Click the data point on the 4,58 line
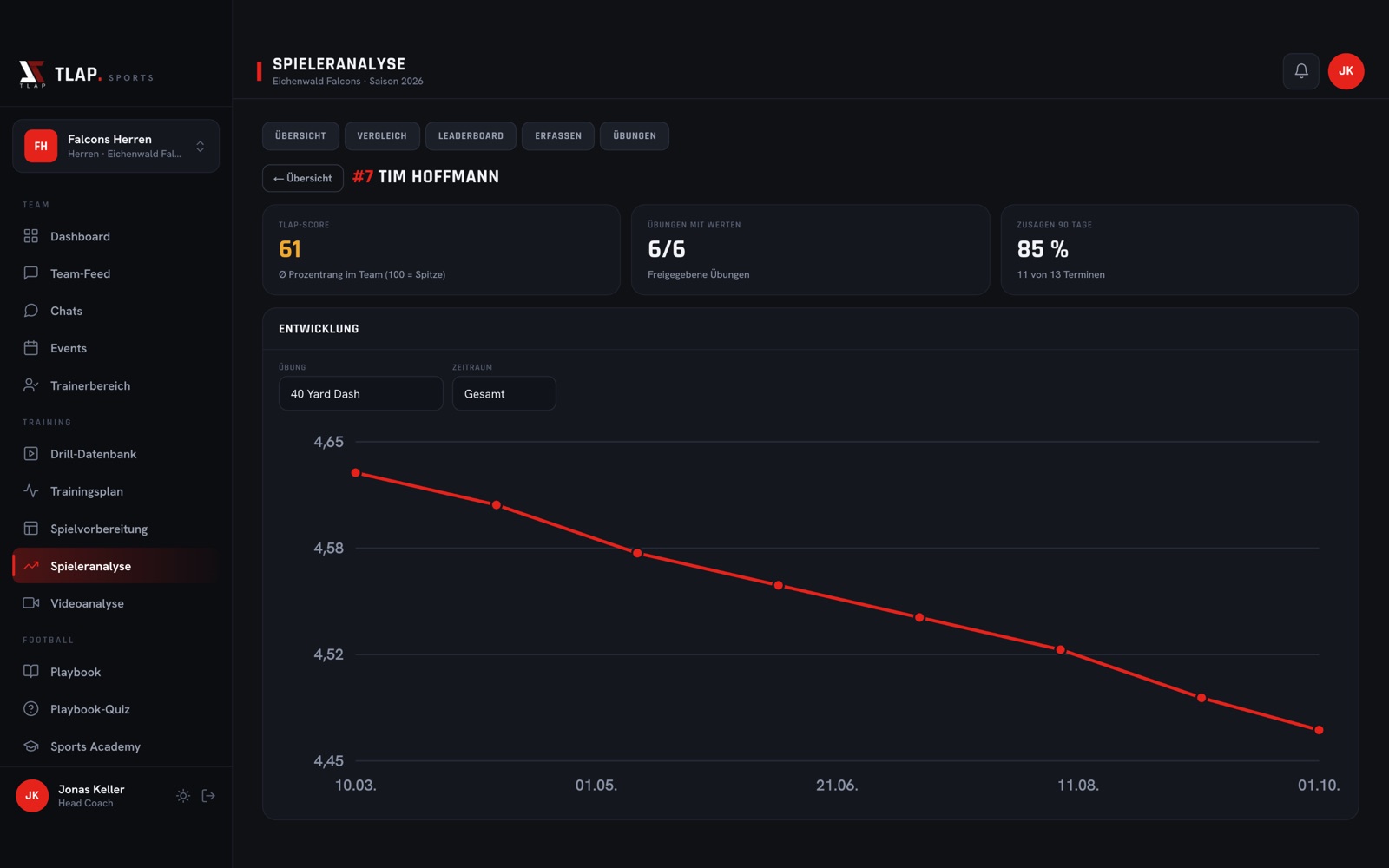 [637, 553]
